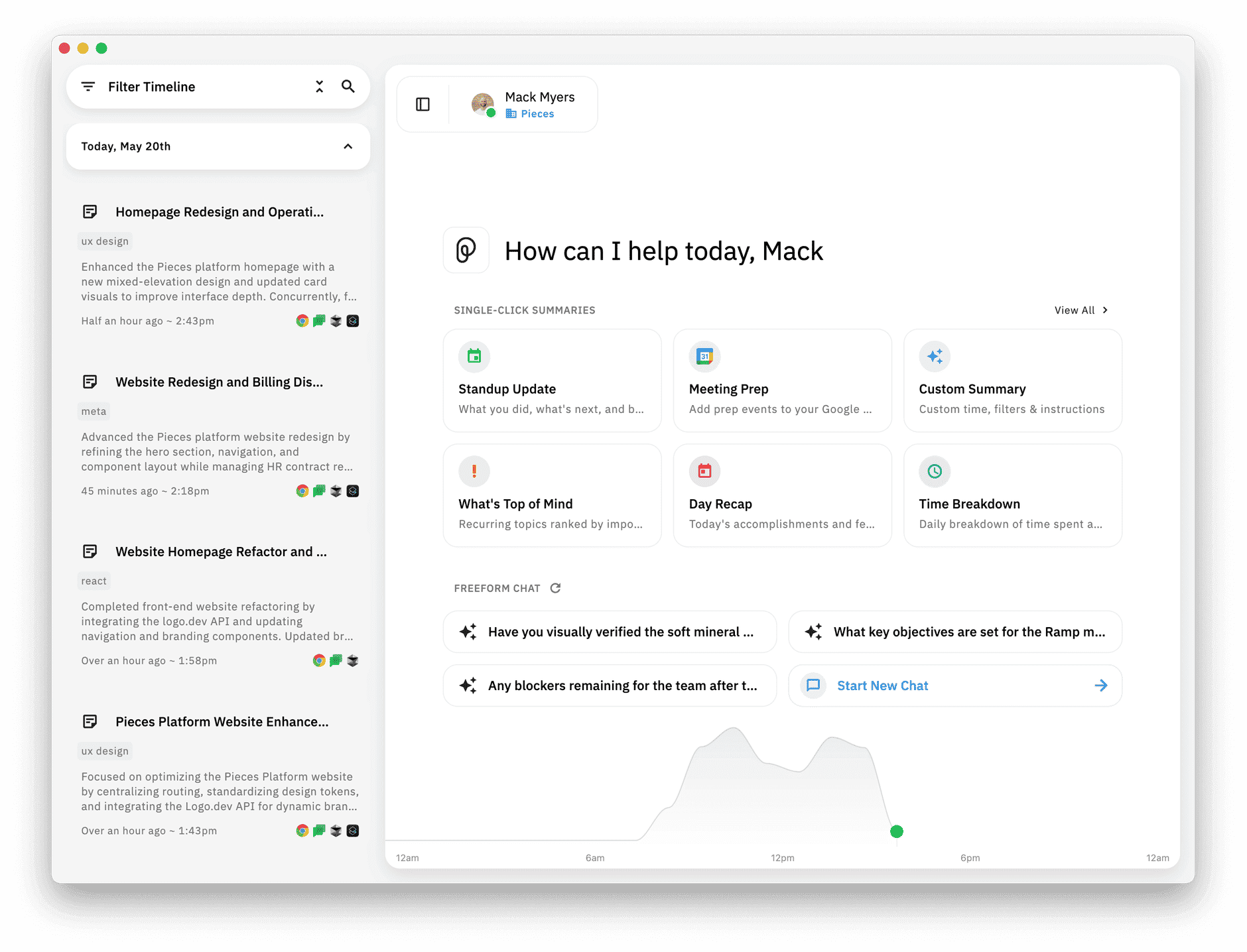This screenshot has width=1247, height=952.
Task: Click the 45 minutes ago ~ 2:18pm timestamp
Action: click(145, 491)
